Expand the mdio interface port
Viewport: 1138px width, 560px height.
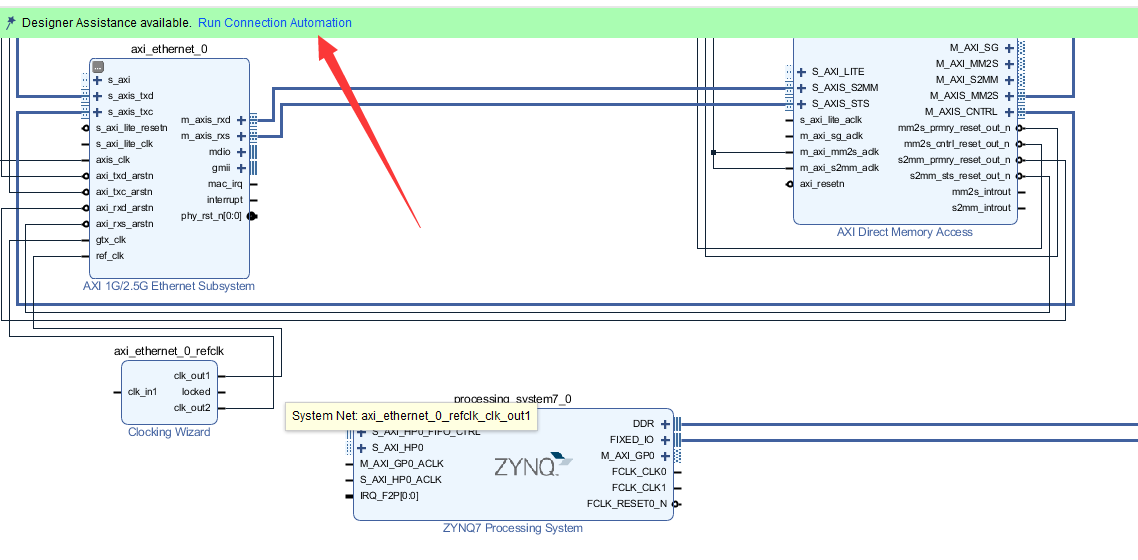click(241, 152)
